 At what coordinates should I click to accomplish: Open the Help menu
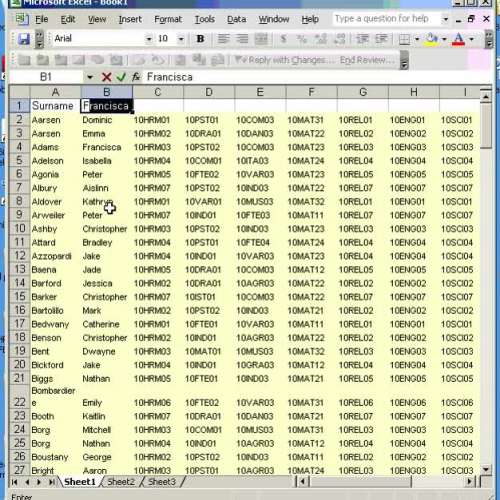[310, 19]
